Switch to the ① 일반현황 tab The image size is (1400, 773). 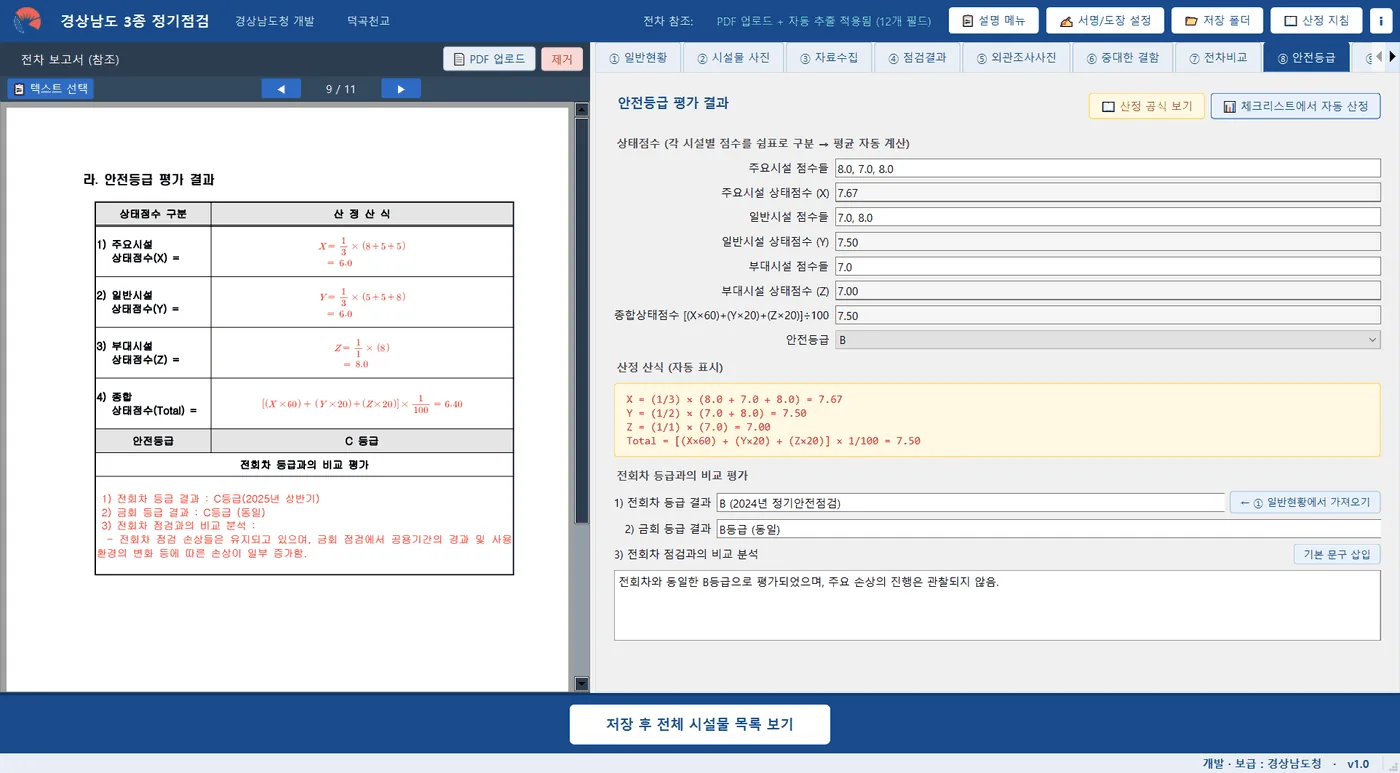coord(638,58)
